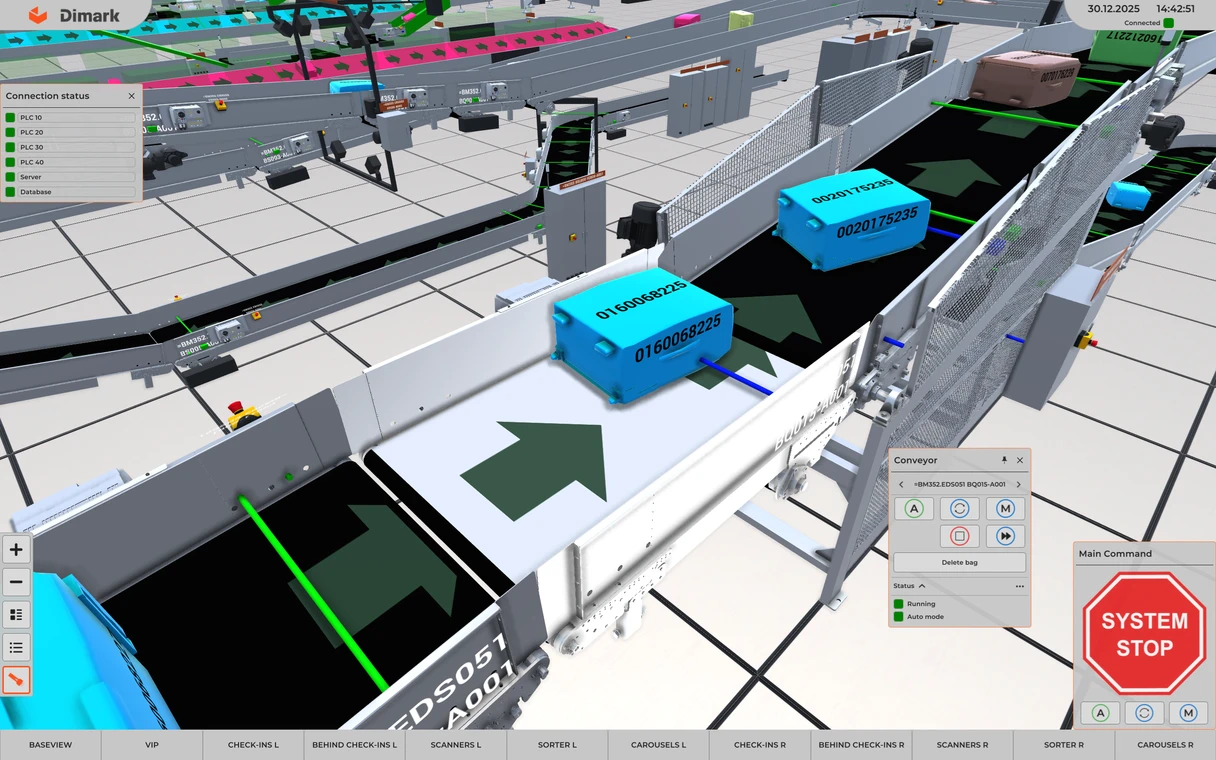Click the zoom out minus button
This screenshot has width=1216, height=760.
pyautogui.click(x=16, y=582)
